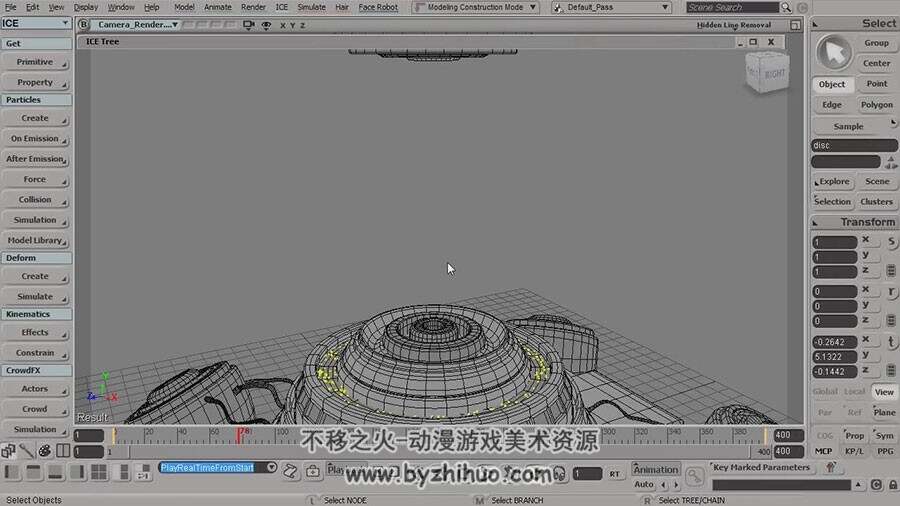Open the paint palette icon at bottom-left
Image resolution: width=900 pixels, height=506 pixels.
pyautogui.click(x=45, y=451)
